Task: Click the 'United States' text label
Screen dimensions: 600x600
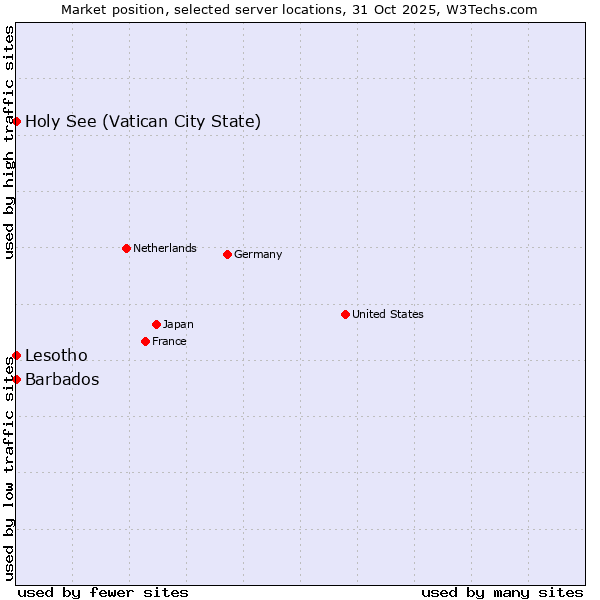Action: (387, 314)
